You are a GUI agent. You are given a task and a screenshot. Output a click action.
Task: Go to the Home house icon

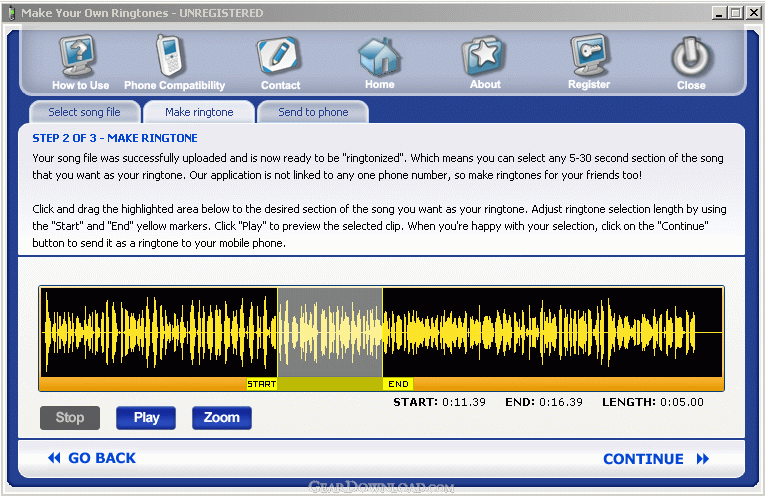(x=380, y=56)
